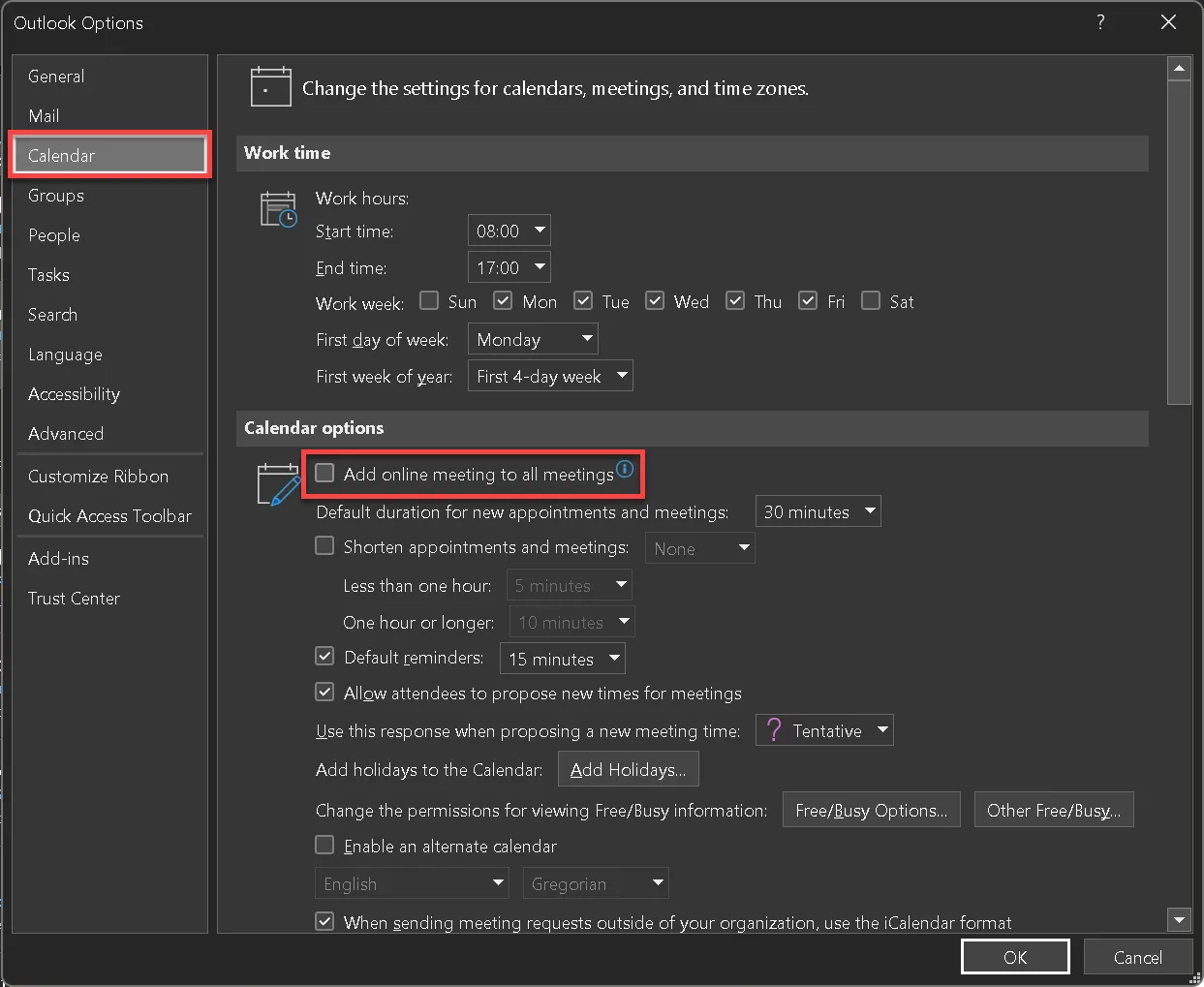1204x987 pixels.
Task: Uncheck the Default reminders checkbox
Action: 324,657
